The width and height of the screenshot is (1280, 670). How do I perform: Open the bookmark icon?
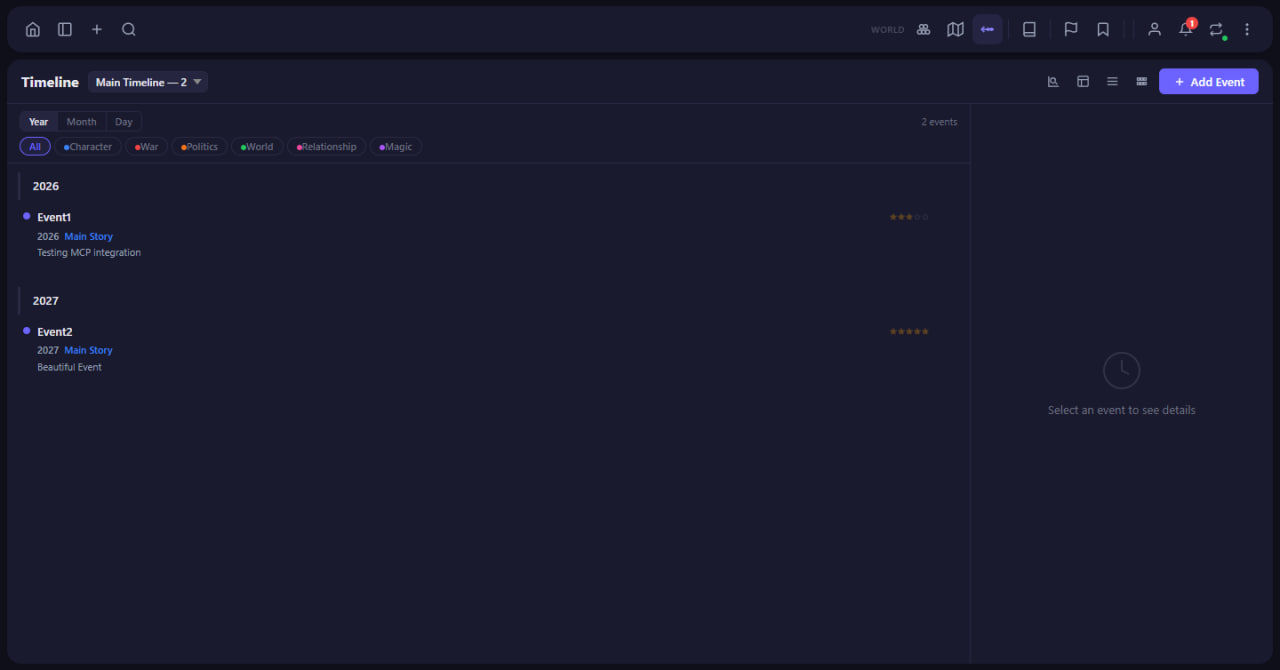click(1103, 30)
